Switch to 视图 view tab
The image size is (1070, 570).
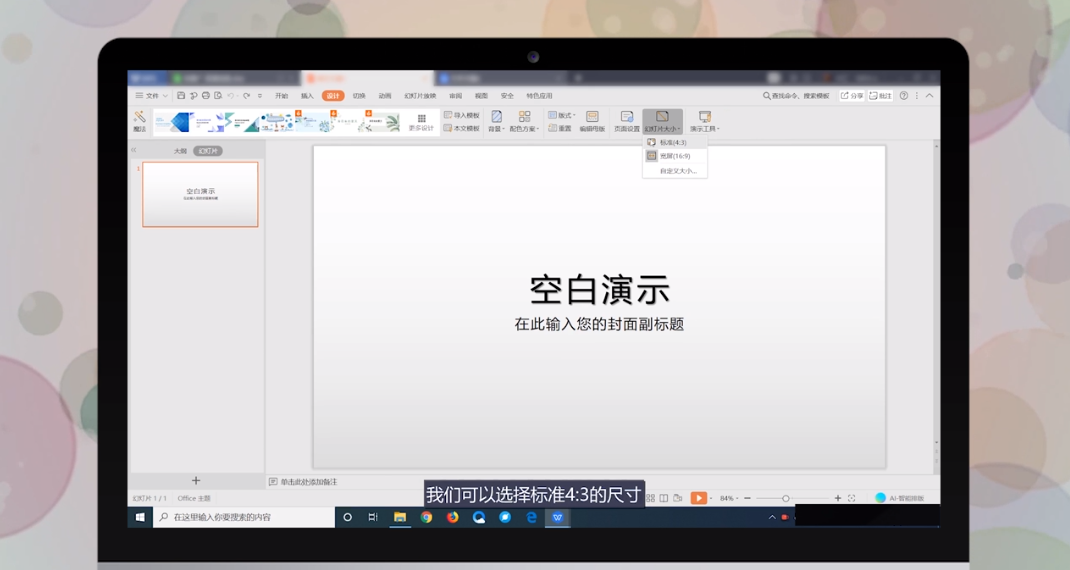481,96
